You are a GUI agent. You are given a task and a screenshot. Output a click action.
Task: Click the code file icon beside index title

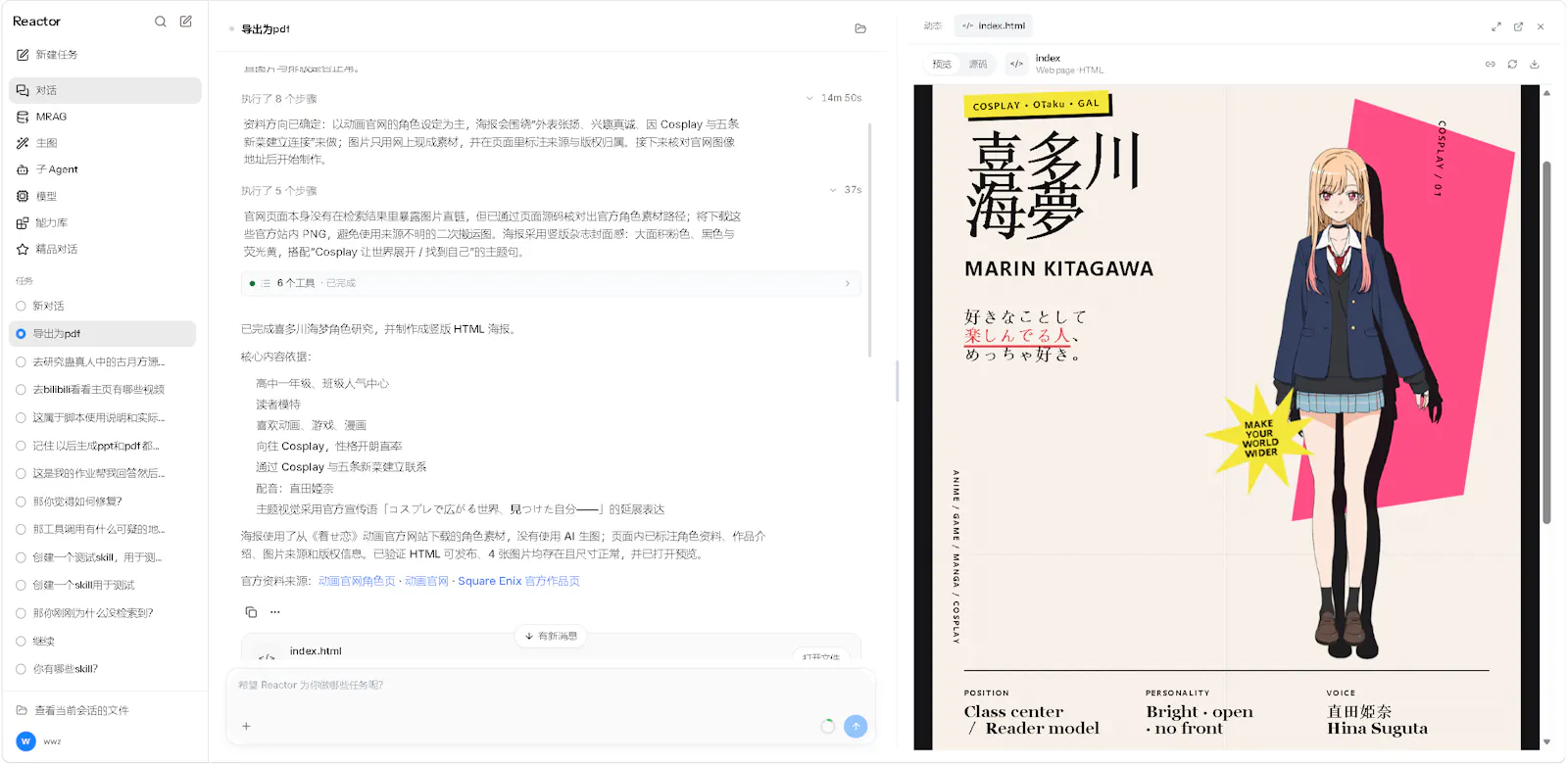[1017, 65]
